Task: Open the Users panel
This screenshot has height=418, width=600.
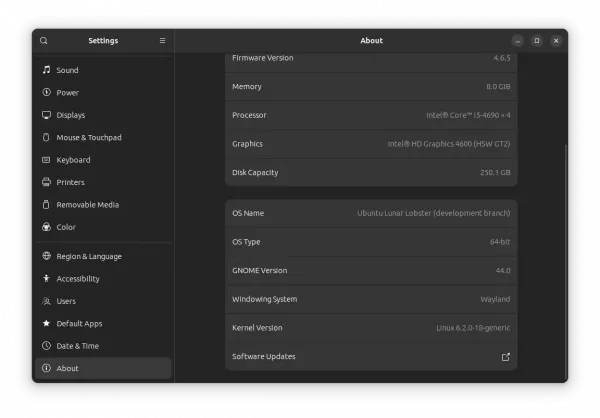Action: point(103,301)
